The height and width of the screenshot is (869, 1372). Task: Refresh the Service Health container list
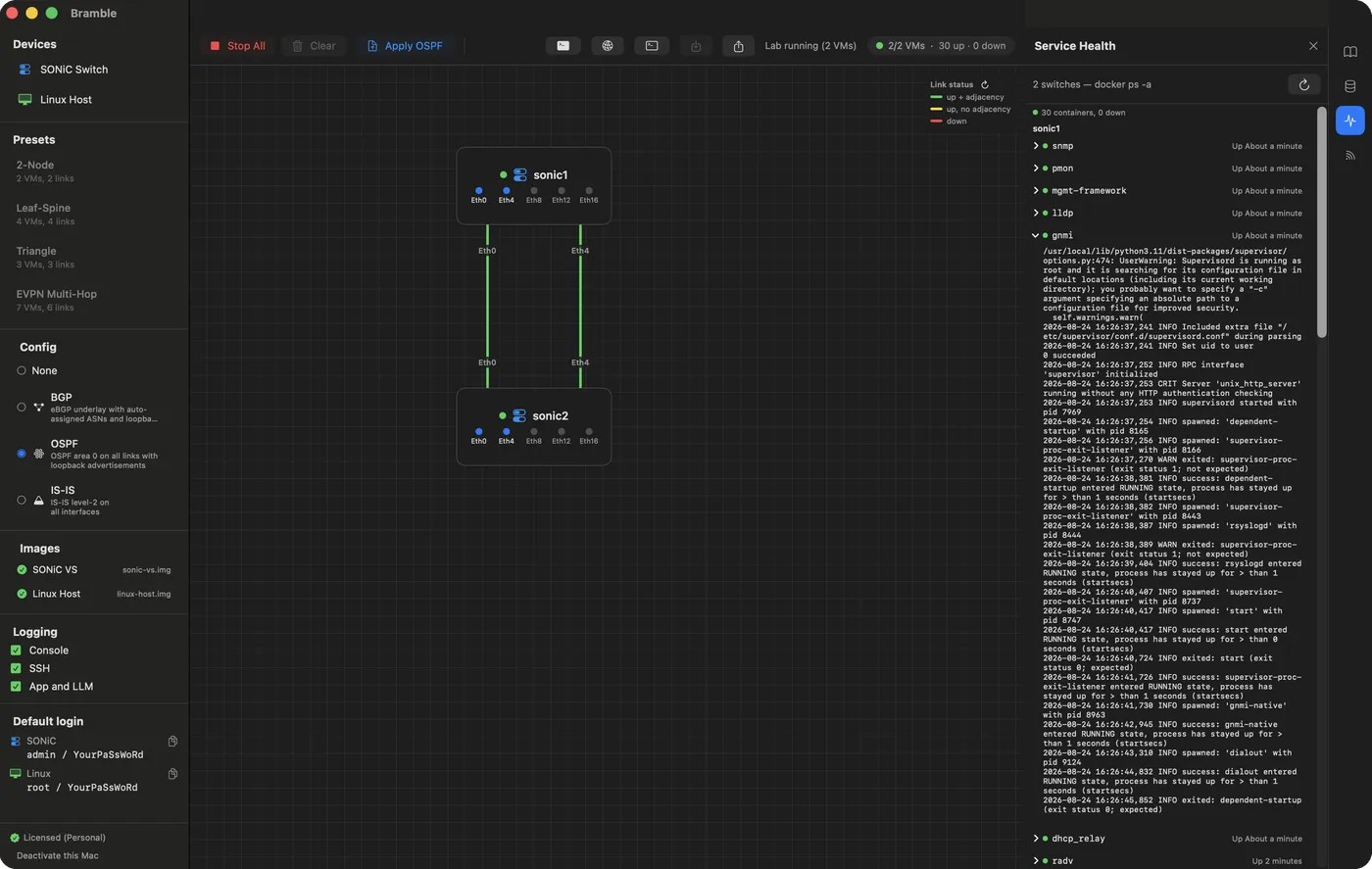click(1303, 85)
